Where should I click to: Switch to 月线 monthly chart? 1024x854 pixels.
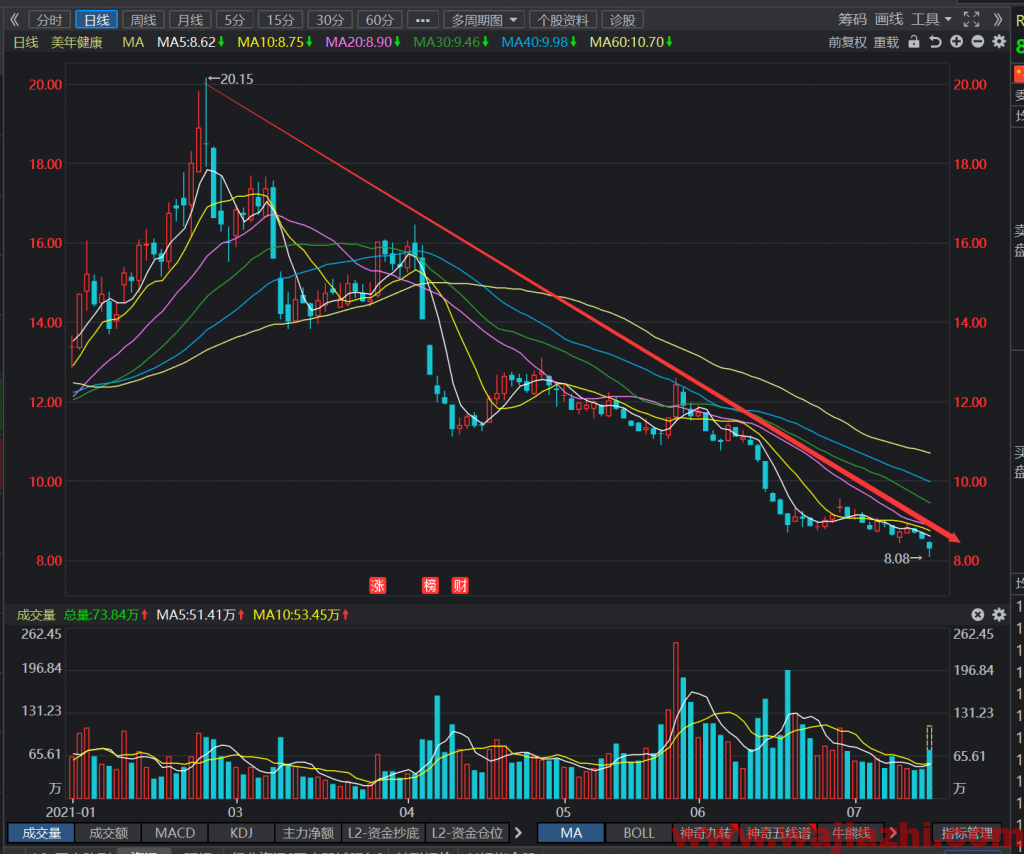click(x=191, y=20)
